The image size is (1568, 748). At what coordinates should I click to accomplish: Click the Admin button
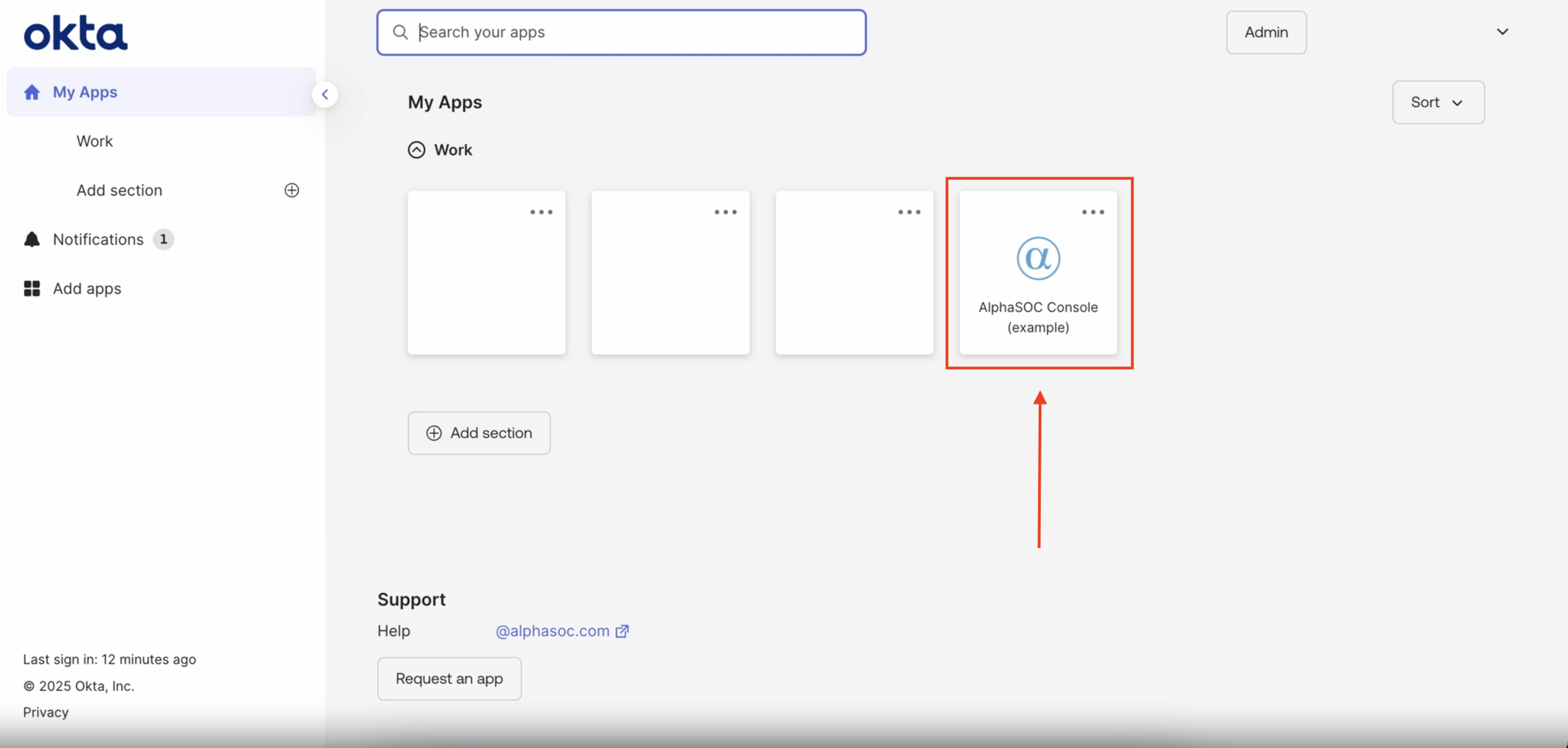click(1265, 32)
